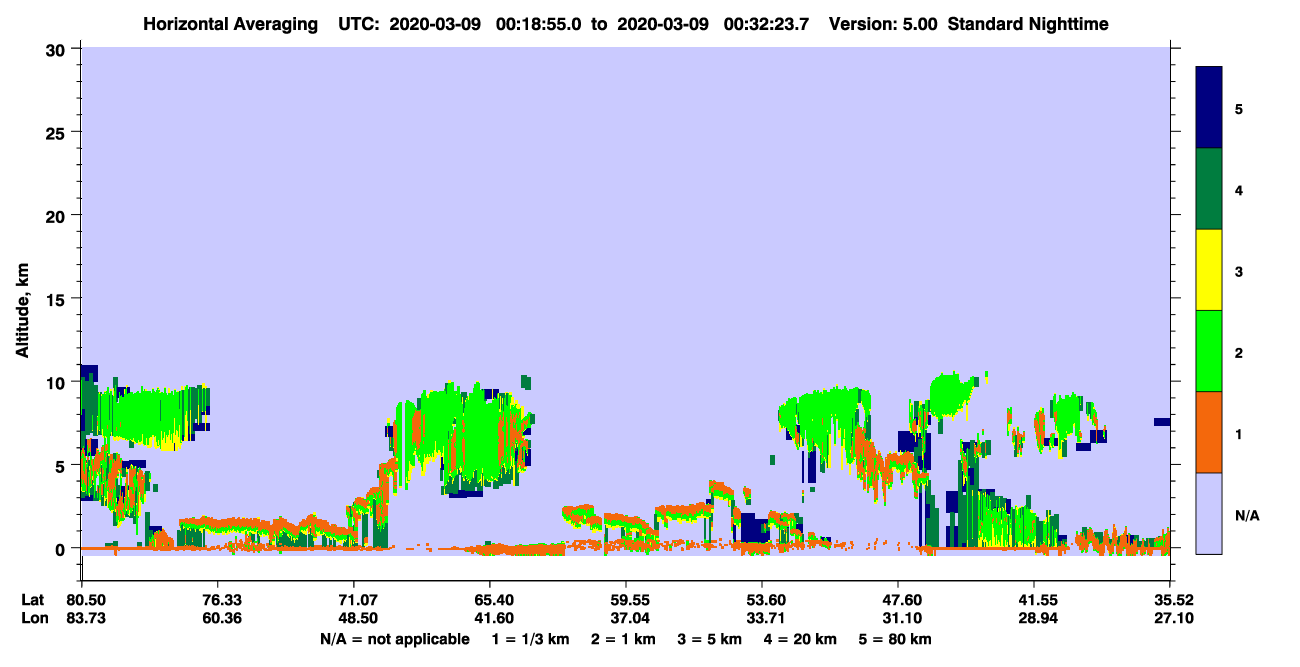Click the bright green colorbar segment for level 2
Screen dimensions: 1300x667
coord(1209,351)
